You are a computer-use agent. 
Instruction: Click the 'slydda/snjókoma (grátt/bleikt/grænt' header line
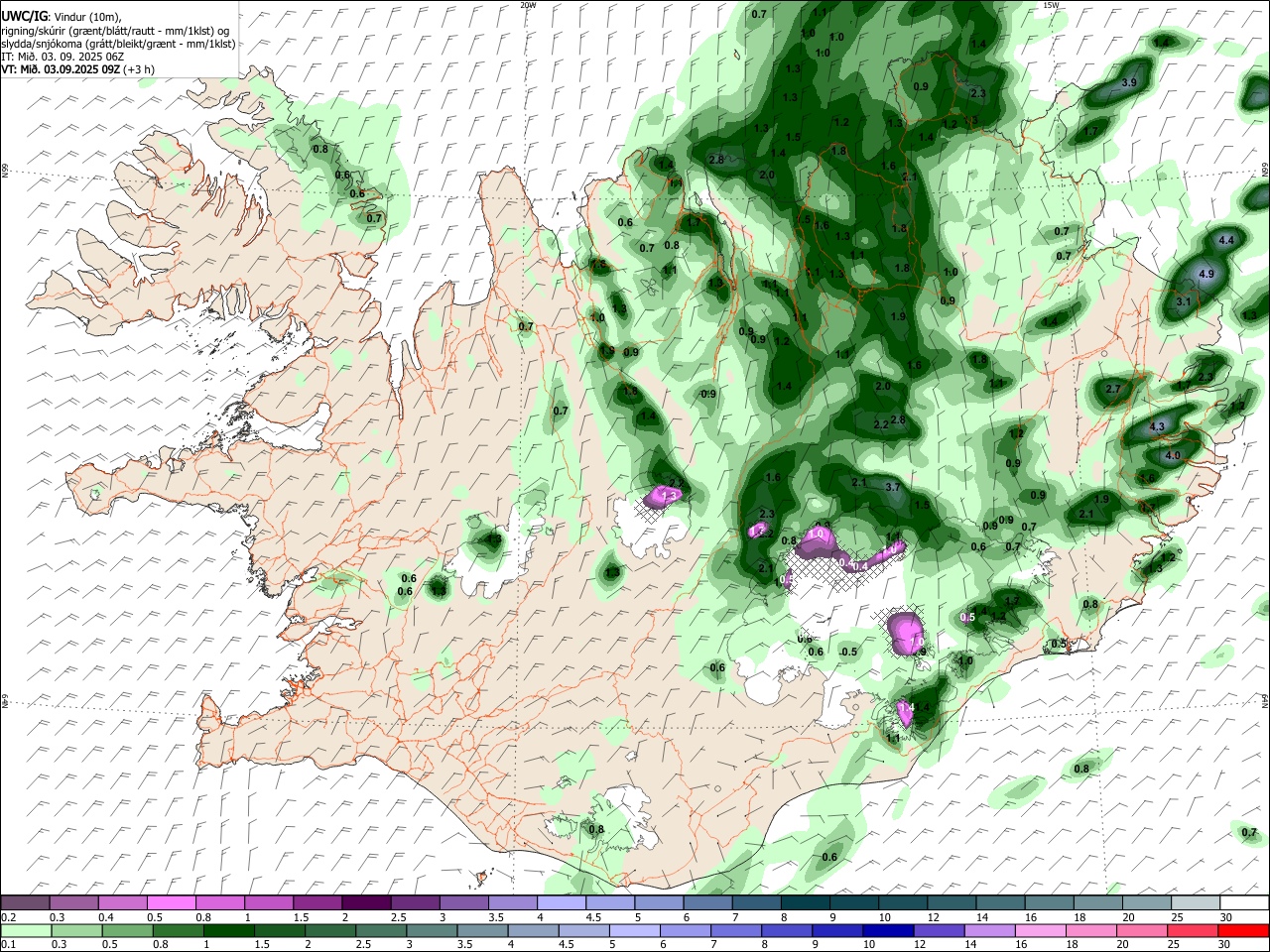pyautogui.click(x=118, y=44)
